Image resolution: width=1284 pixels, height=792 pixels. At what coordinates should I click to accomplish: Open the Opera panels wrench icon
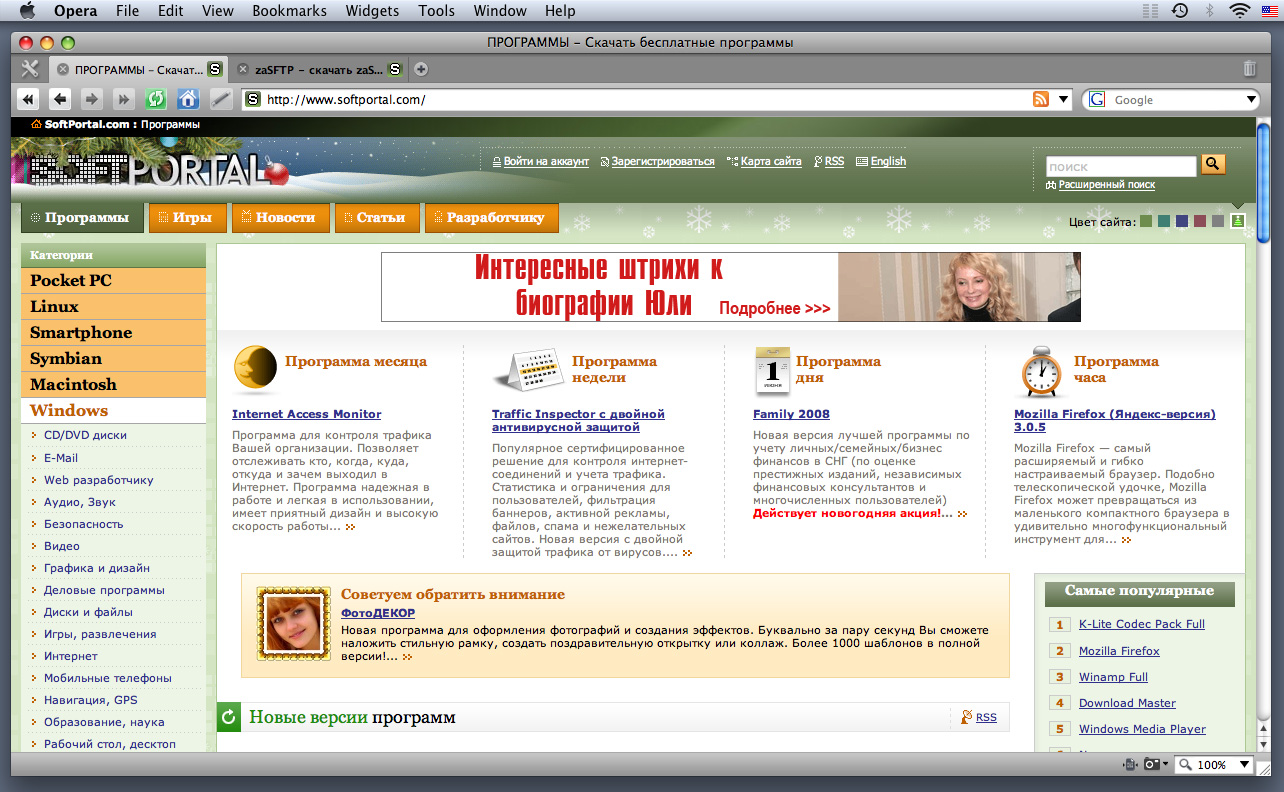(29, 69)
